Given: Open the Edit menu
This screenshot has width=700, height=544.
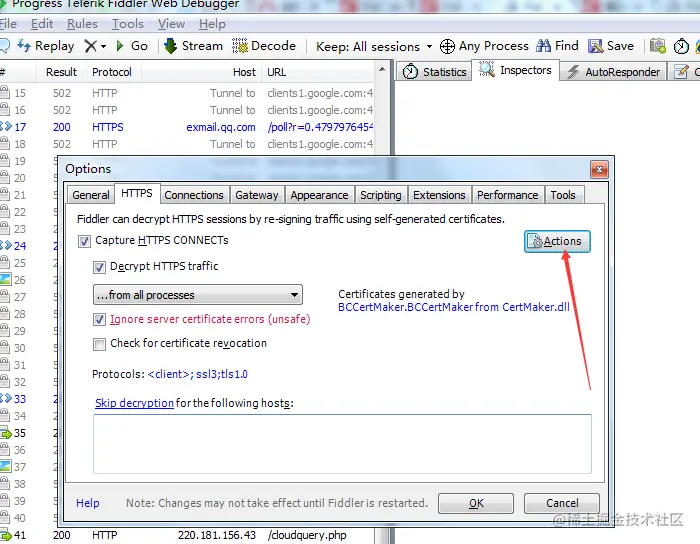Looking at the screenshot, I should coord(42,24).
